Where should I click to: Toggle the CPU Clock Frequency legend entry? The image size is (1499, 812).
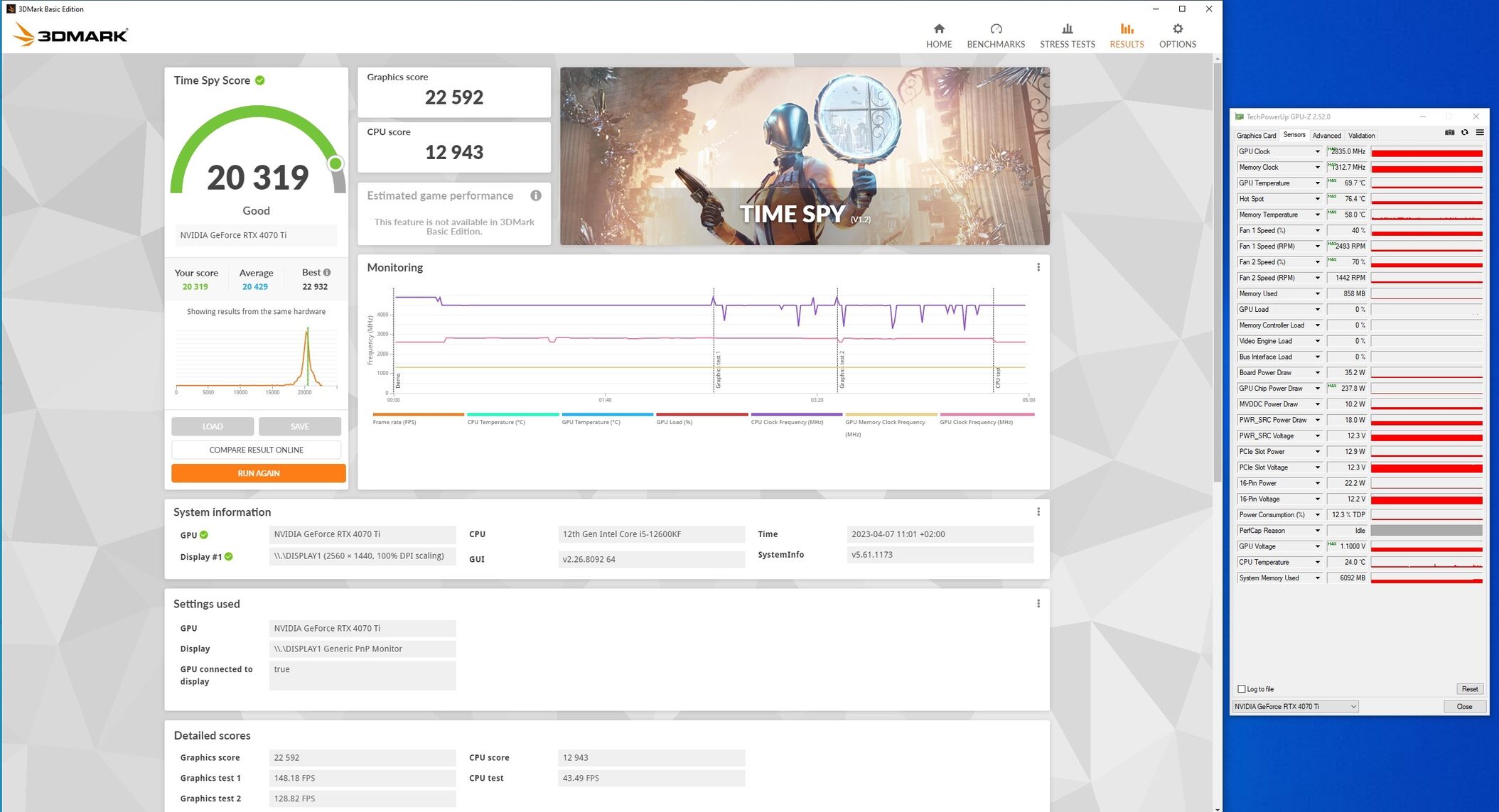796,418
